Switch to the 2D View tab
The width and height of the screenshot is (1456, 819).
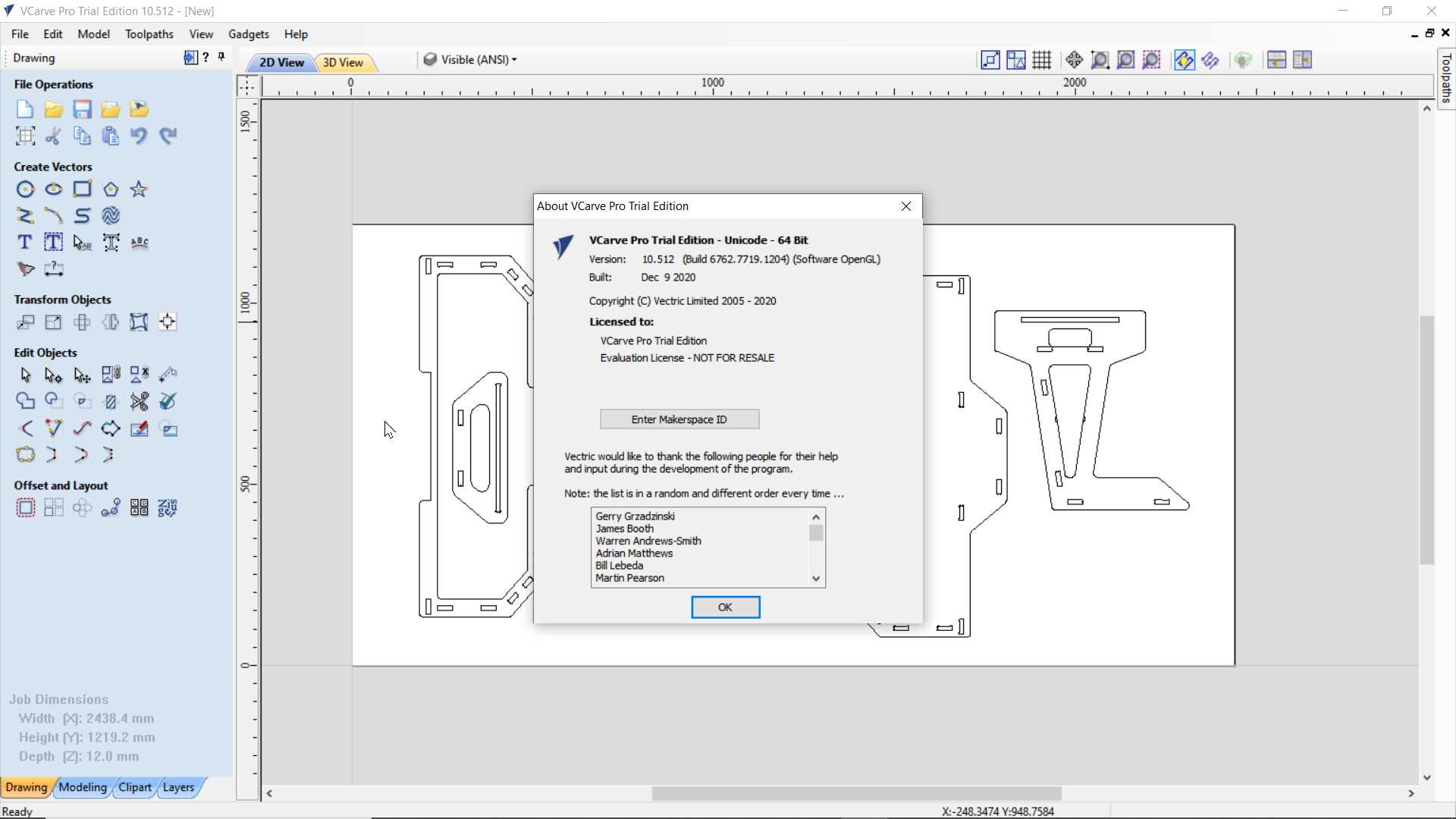point(281,62)
